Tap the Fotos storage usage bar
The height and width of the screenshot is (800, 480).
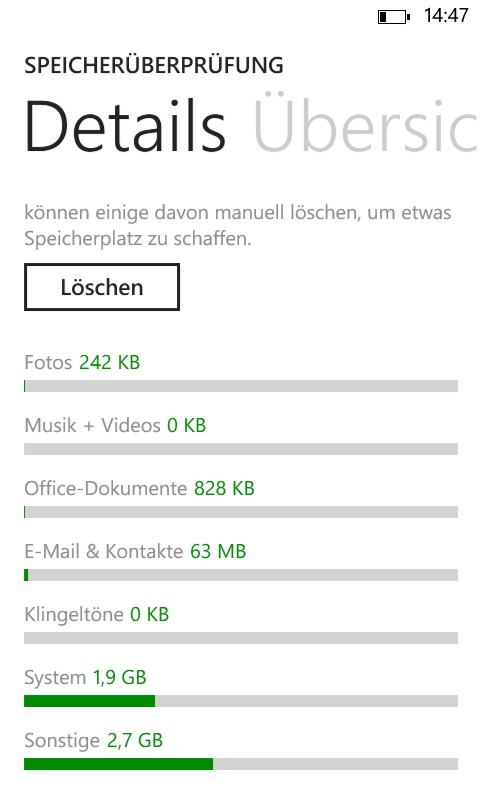tap(241, 386)
